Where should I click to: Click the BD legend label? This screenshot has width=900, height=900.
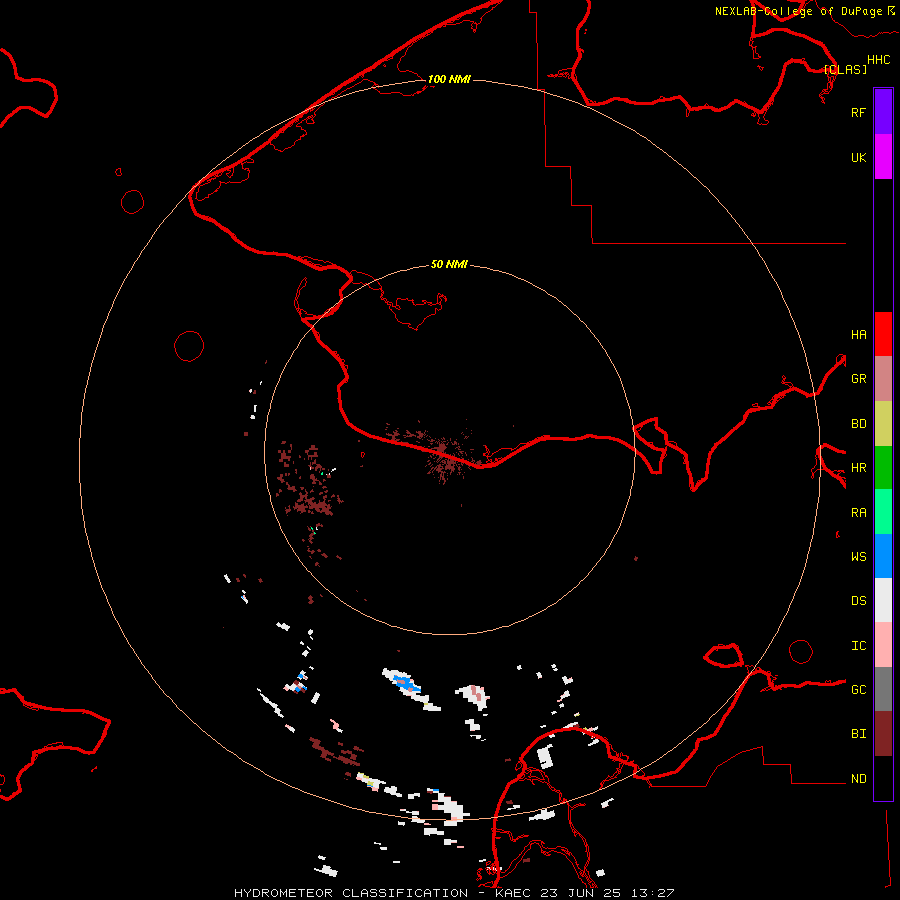[858, 424]
